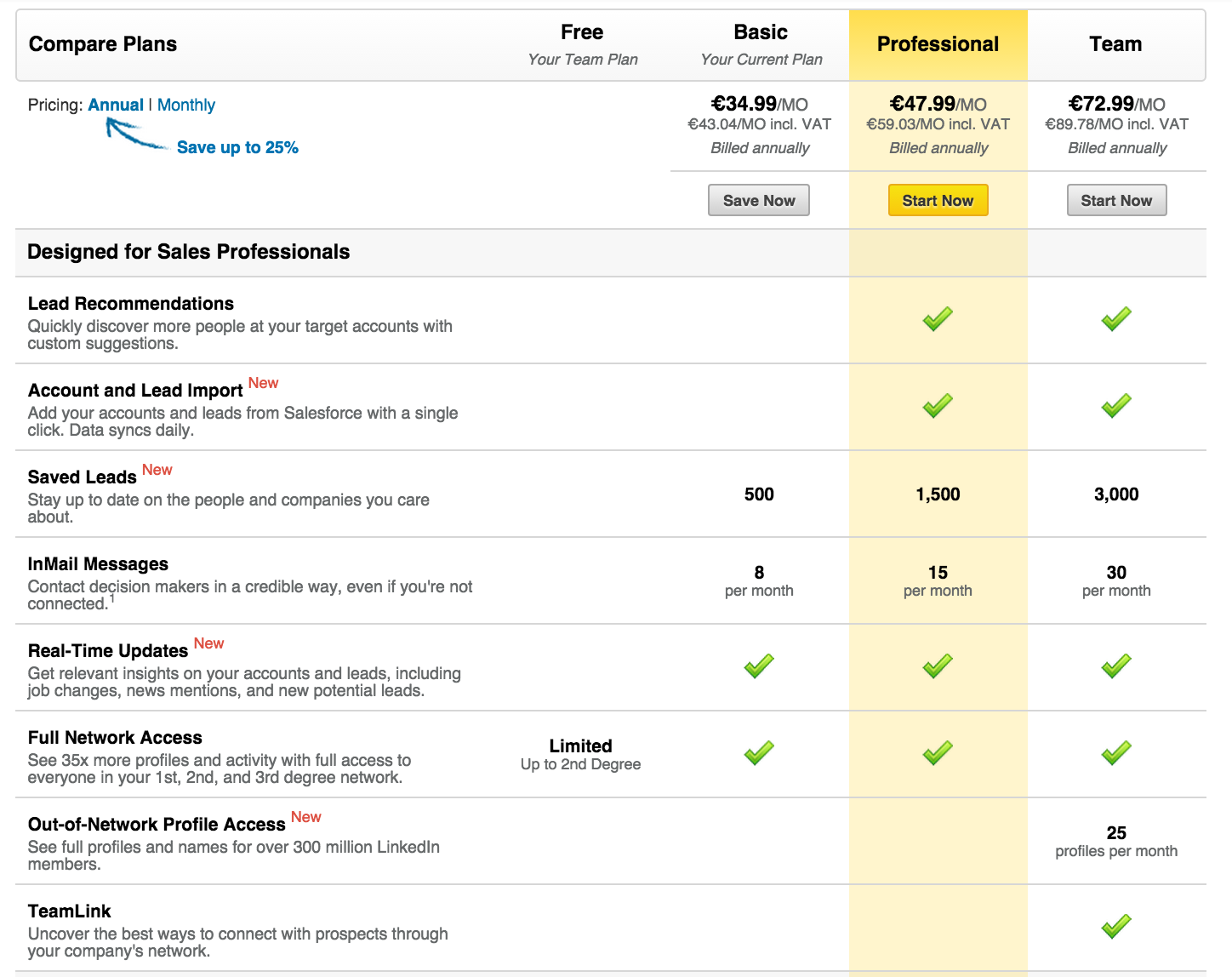Click Save Now under Basic plan
This screenshot has width=1232, height=977.
tap(759, 201)
